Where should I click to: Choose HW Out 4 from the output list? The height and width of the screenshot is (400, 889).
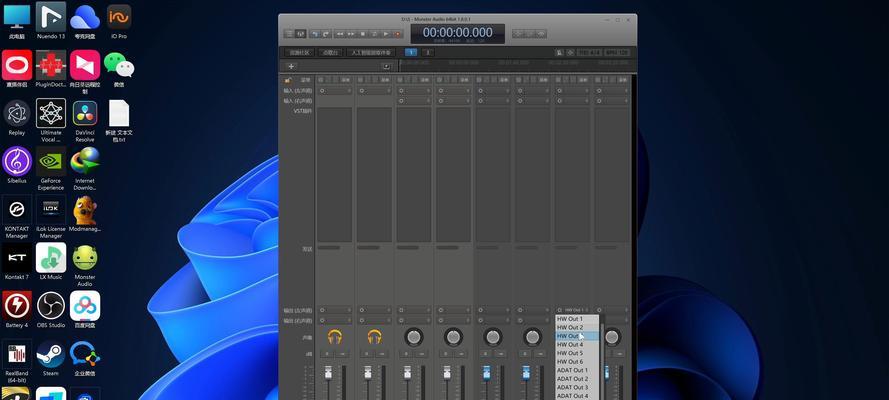pyautogui.click(x=577, y=344)
